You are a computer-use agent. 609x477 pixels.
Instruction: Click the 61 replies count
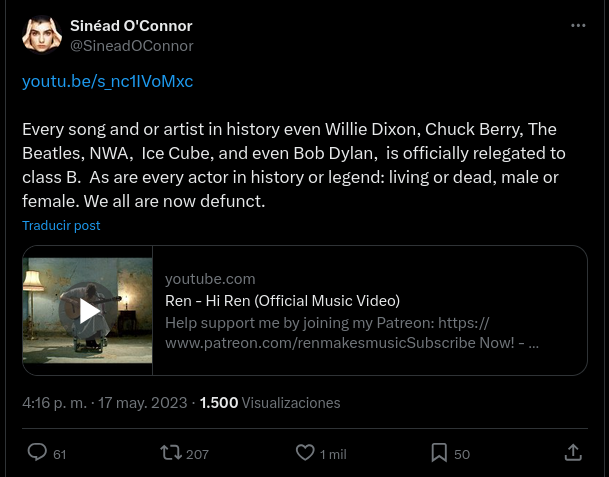pyautogui.click(x=60, y=454)
